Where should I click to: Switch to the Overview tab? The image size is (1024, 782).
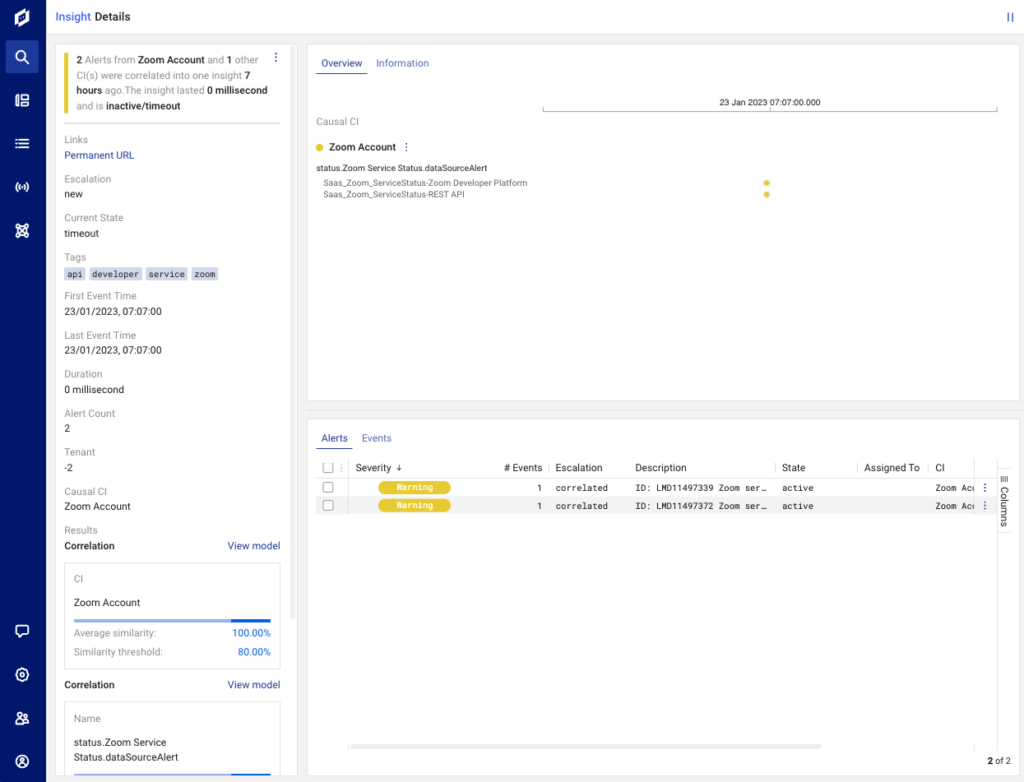tap(342, 63)
